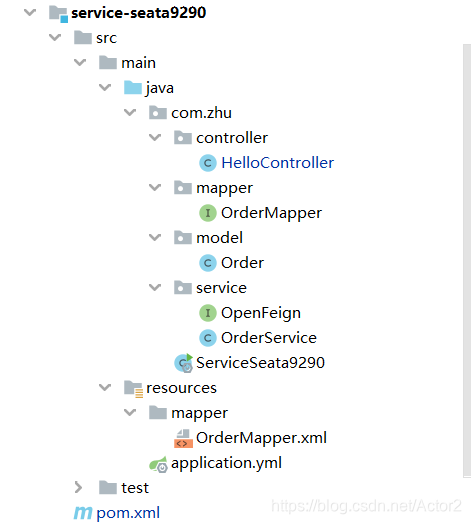This screenshot has width=471, height=524.
Task: Click the Order class icon
Action: (208, 263)
